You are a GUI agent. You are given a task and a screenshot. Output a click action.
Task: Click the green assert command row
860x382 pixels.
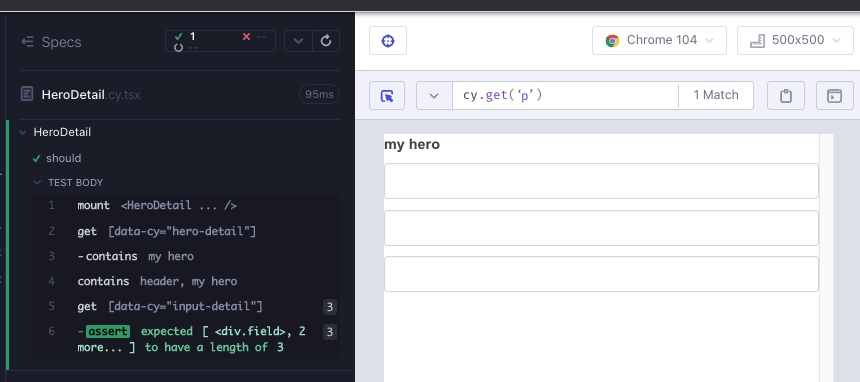tap(185, 339)
